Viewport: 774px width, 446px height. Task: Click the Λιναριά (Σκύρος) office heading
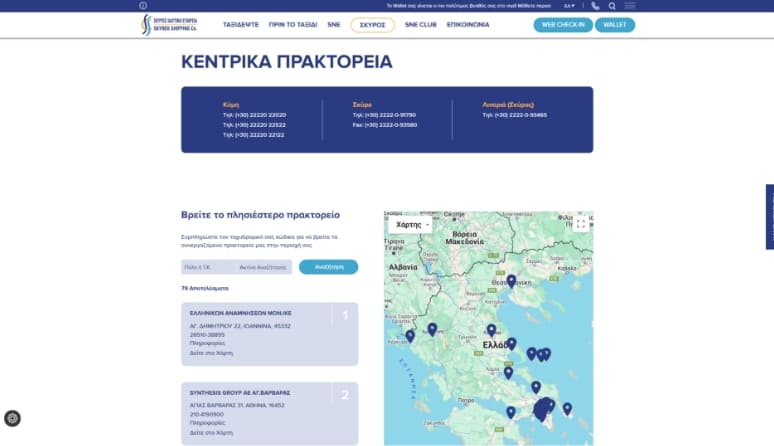[508, 105]
